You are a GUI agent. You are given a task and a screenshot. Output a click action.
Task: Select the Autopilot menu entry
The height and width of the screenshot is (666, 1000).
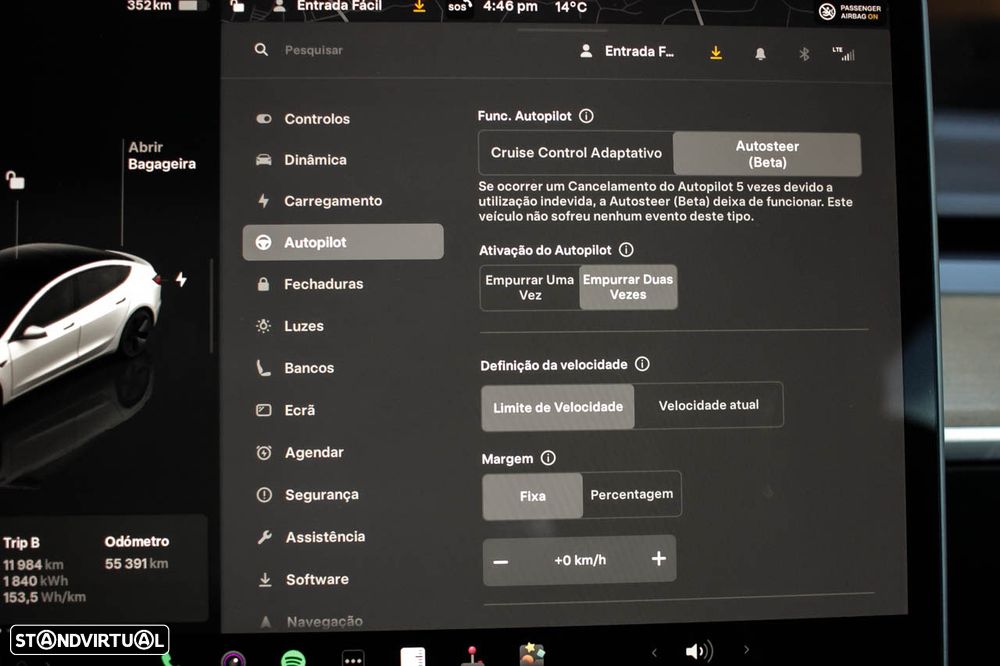pyautogui.click(x=343, y=242)
